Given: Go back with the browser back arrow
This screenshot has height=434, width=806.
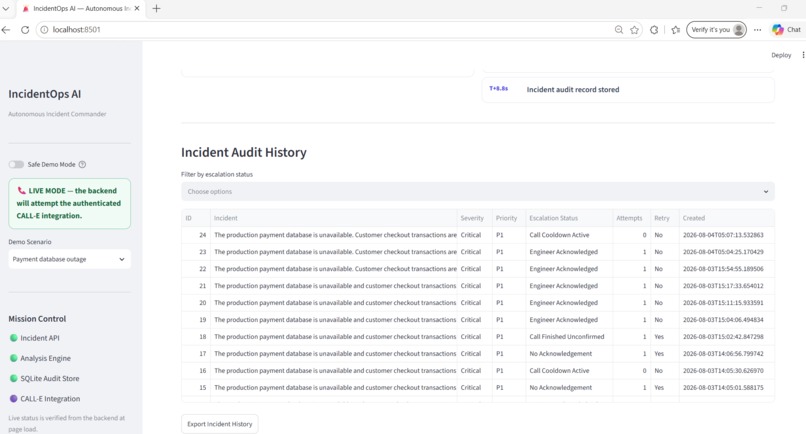Looking at the screenshot, I should [x=6, y=30].
